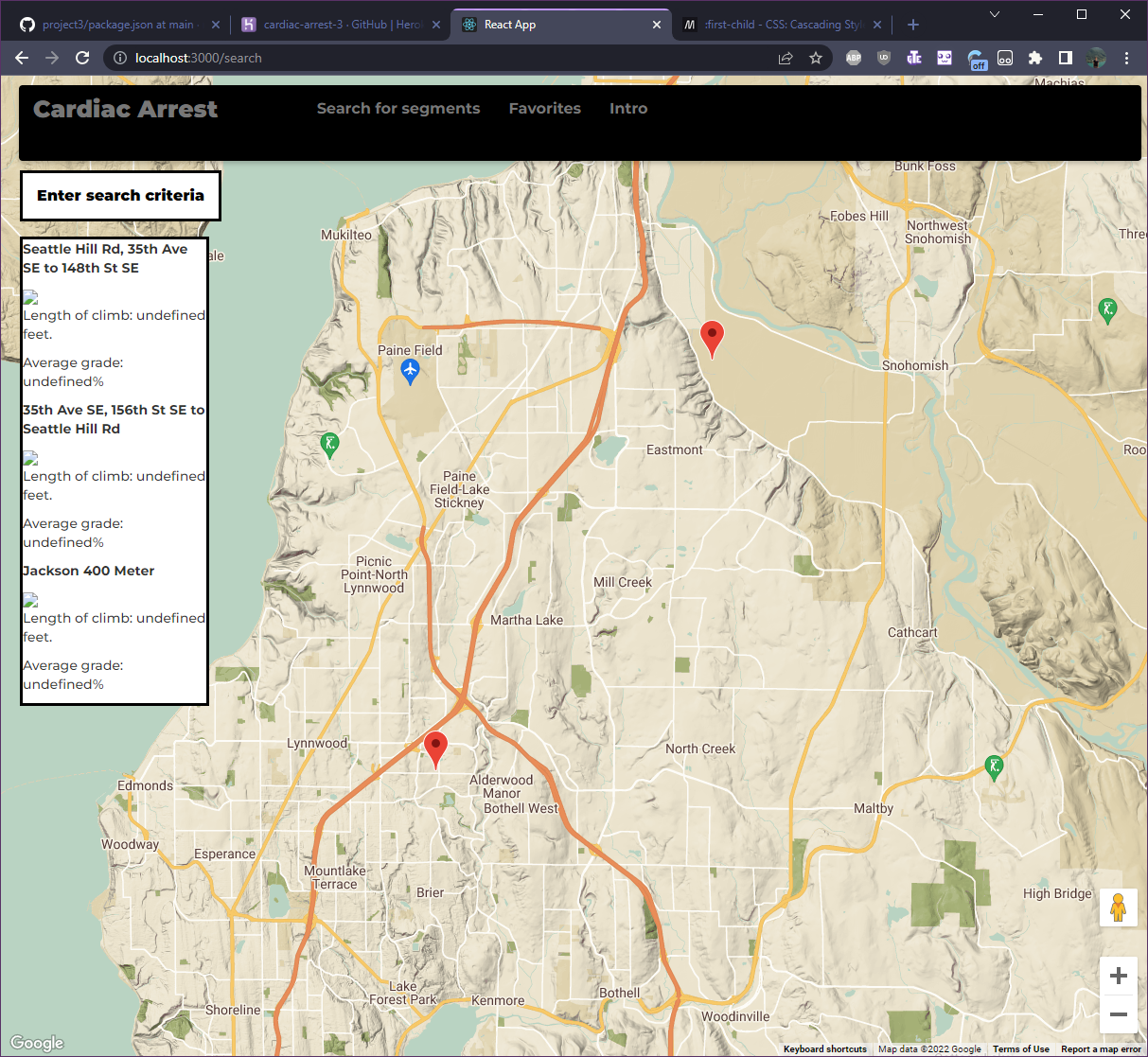Open Search for segments page
Image resolution: width=1148 pixels, height=1057 pixels.
[398, 109]
